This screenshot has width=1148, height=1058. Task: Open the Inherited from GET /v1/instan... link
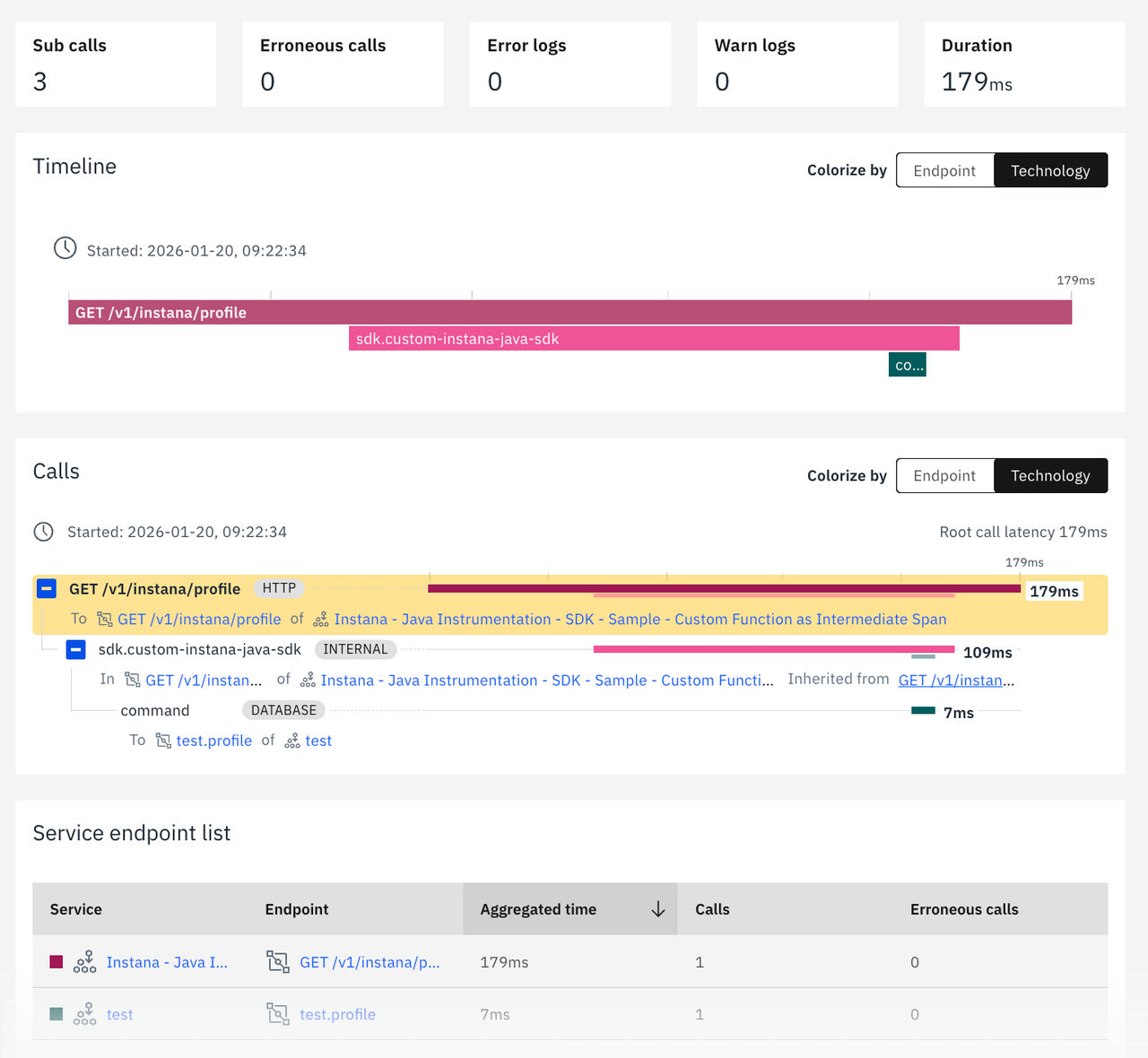click(x=957, y=681)
